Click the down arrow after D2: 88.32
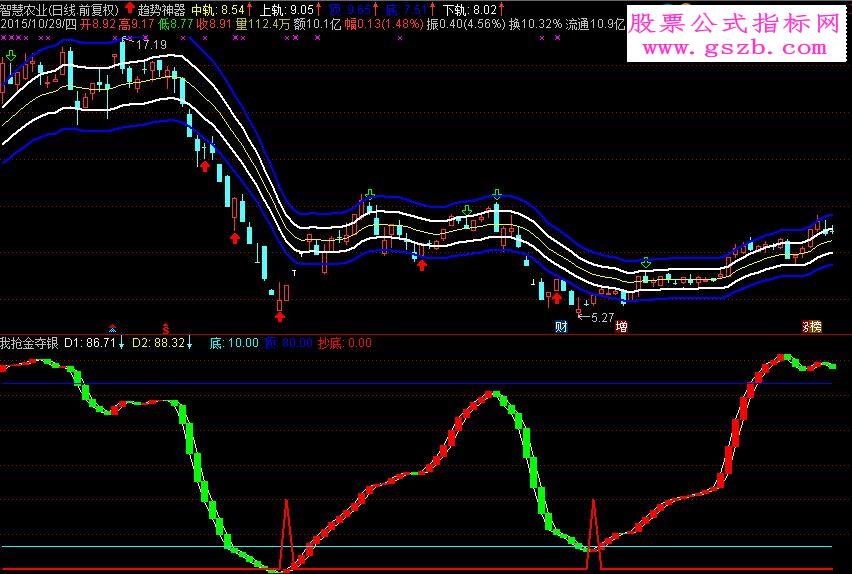This screenshot has height=574, width=852. [190, 342]
